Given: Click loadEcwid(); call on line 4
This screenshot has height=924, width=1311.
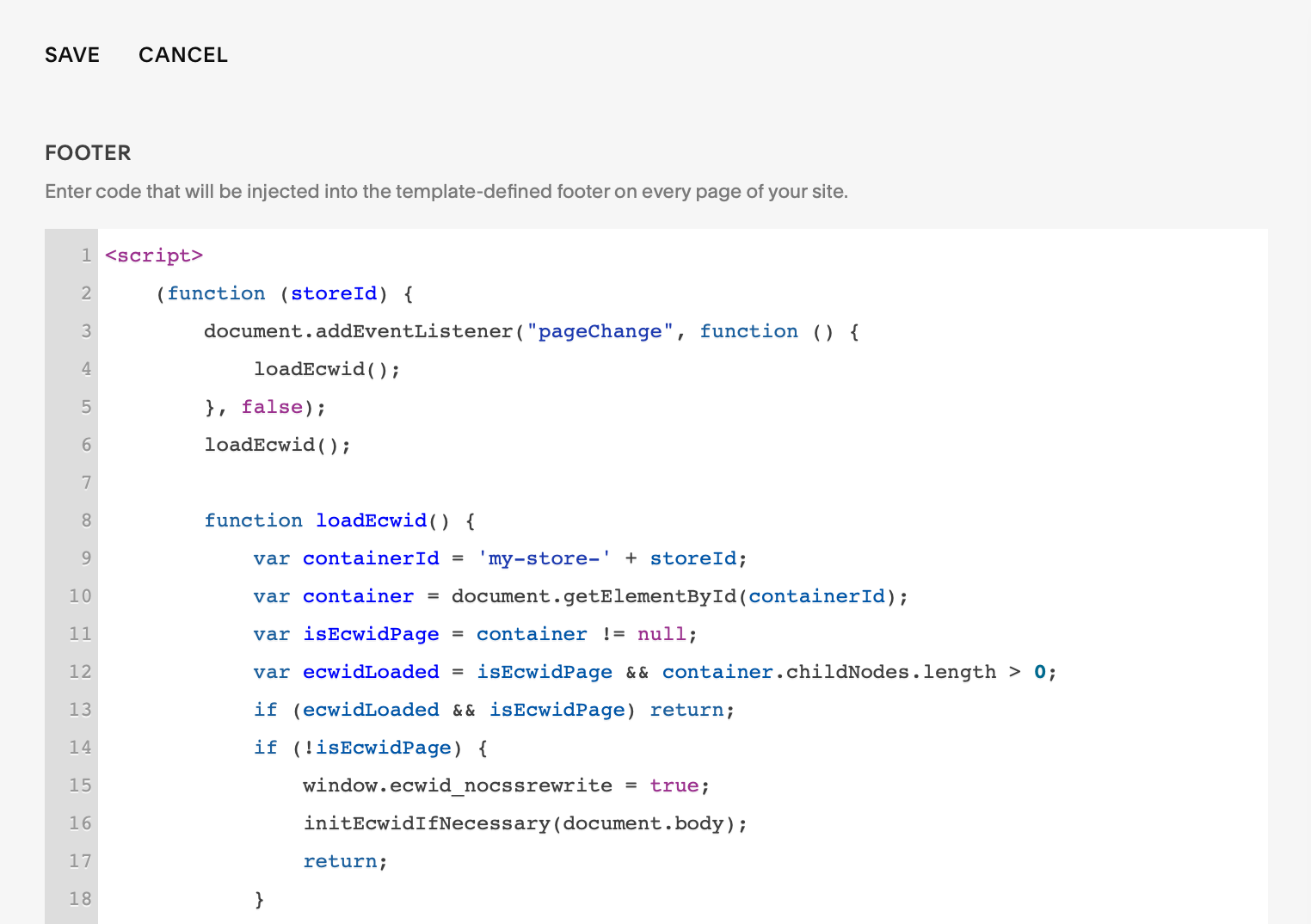Looking at the screenshot, I should point(327,369).
